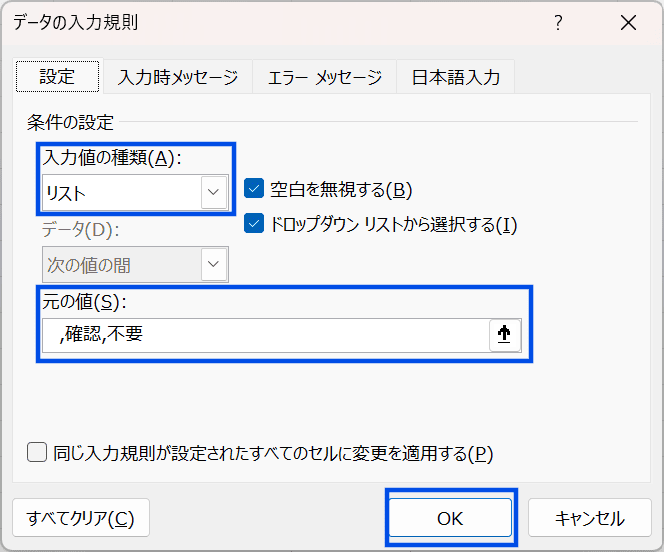664x552 pixels.
Task: Click the arrow on the リスト combo box
Action: tap(214, 192)
